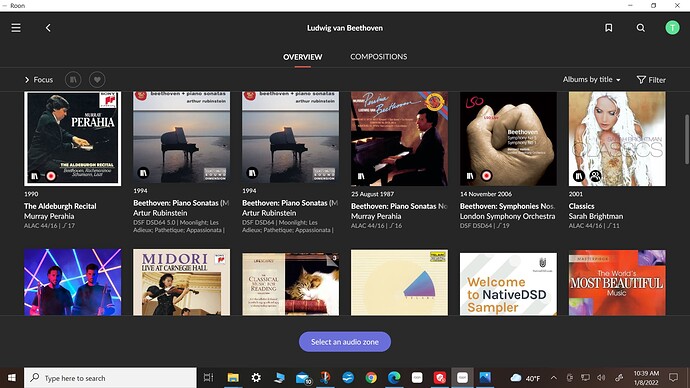Image resolution: width=690 pixels, height=388 pixels.
Task: Open Settings gear on the taskbar
Action: 256,377
